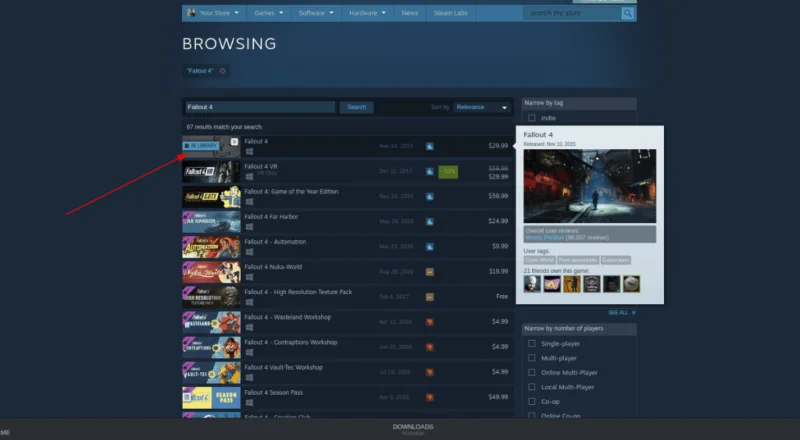The height and width of the screenshot is (440, 800).
Task: Open the Your Store dropdown menu
Action: 213,13
